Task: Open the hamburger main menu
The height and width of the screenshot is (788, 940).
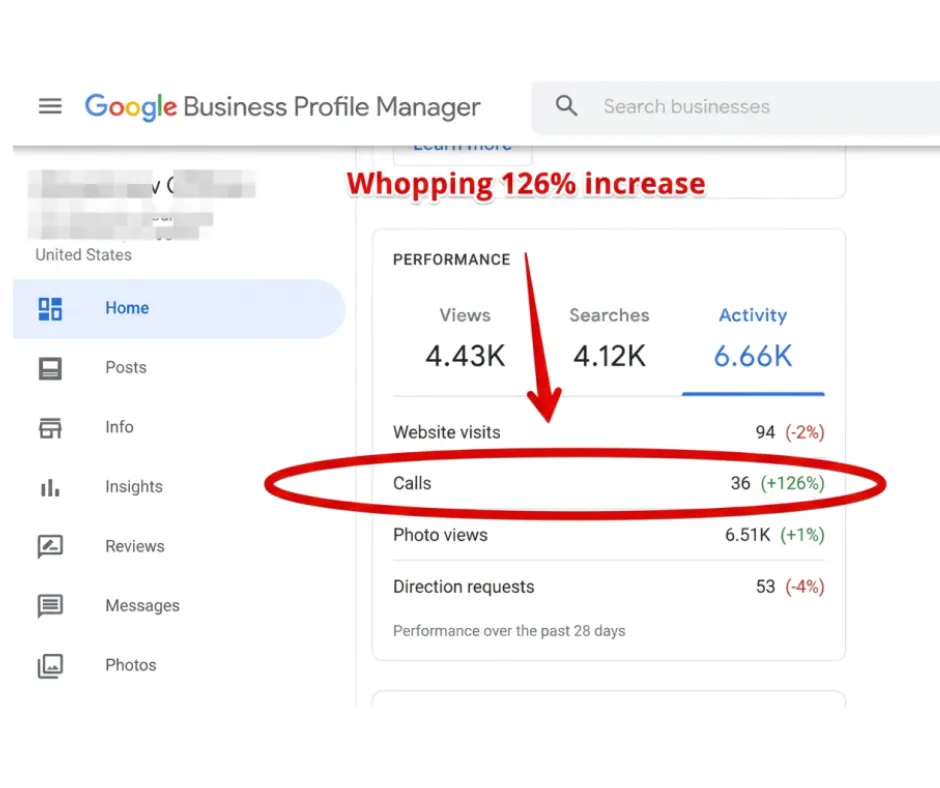Action: tap(50, 106)
